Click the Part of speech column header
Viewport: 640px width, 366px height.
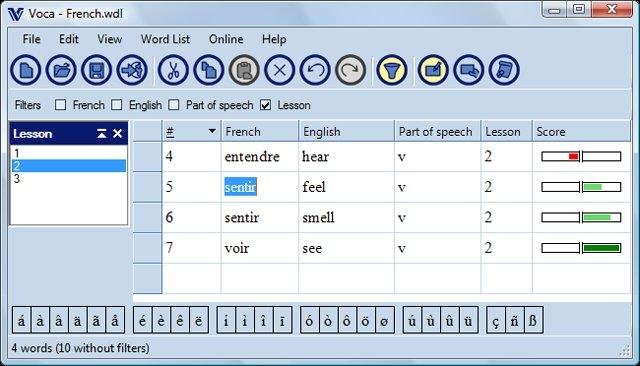tap(438, 131)
